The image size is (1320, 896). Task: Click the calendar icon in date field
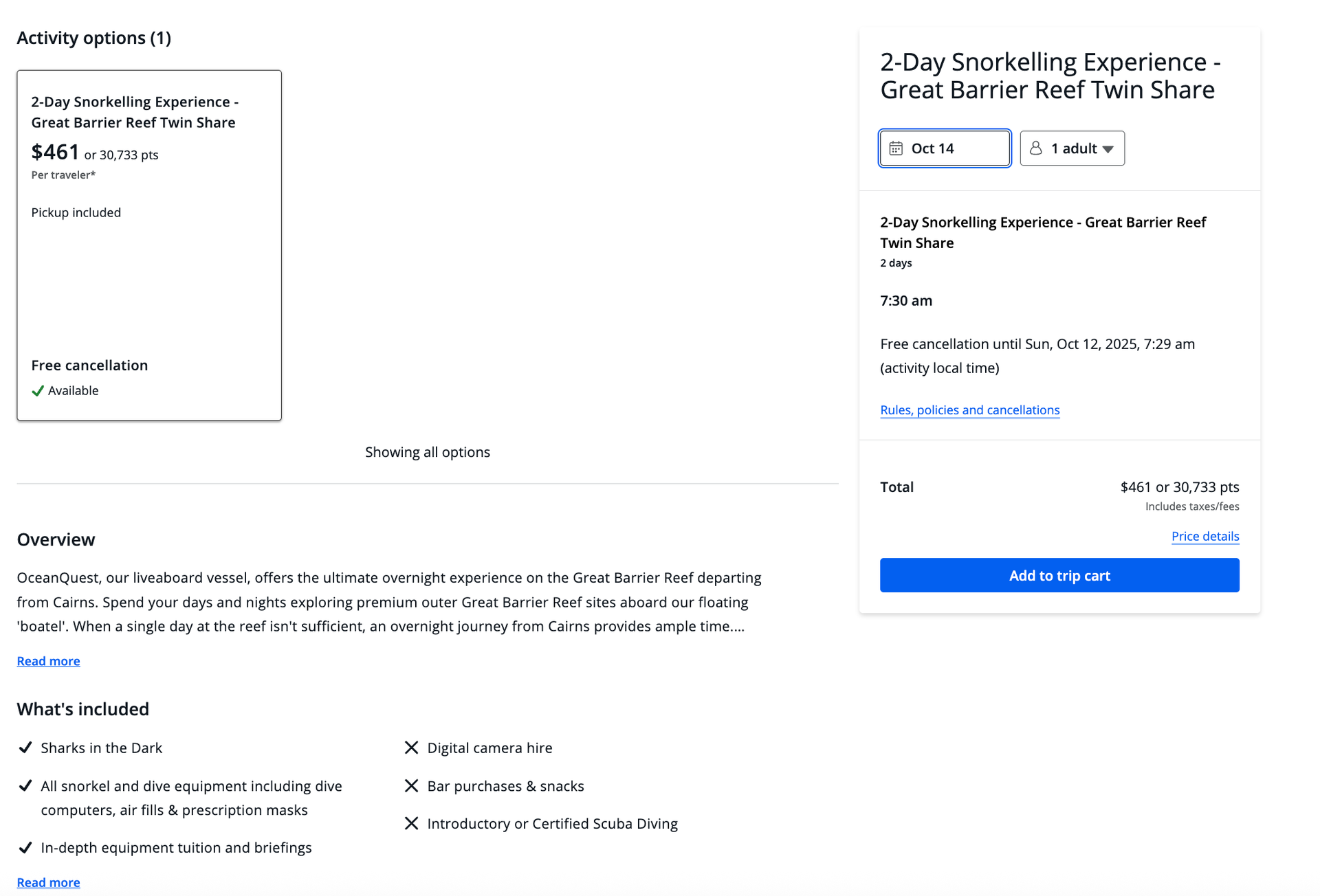click(895, 148)
